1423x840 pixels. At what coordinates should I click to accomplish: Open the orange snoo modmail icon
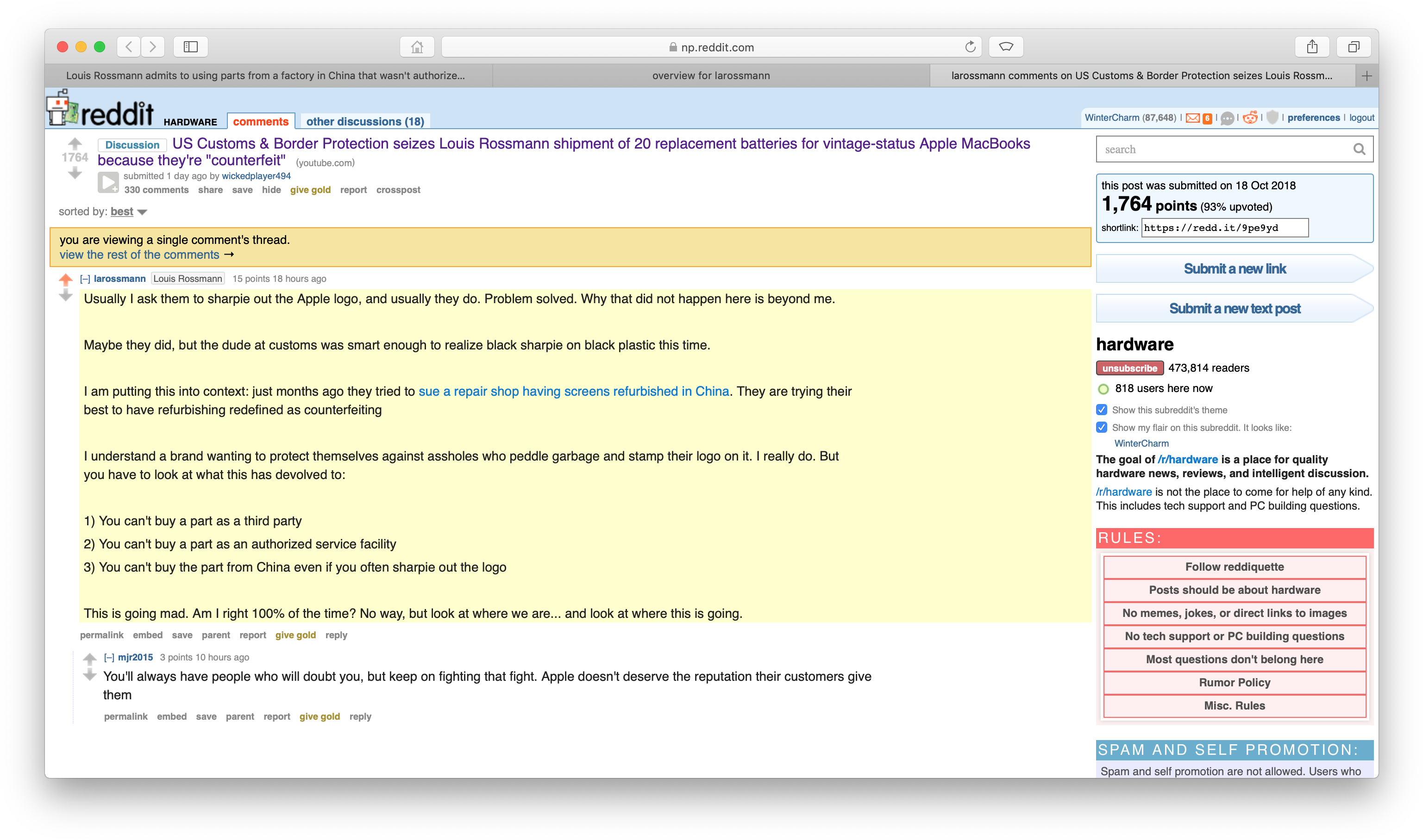[x=1250, y=118]
